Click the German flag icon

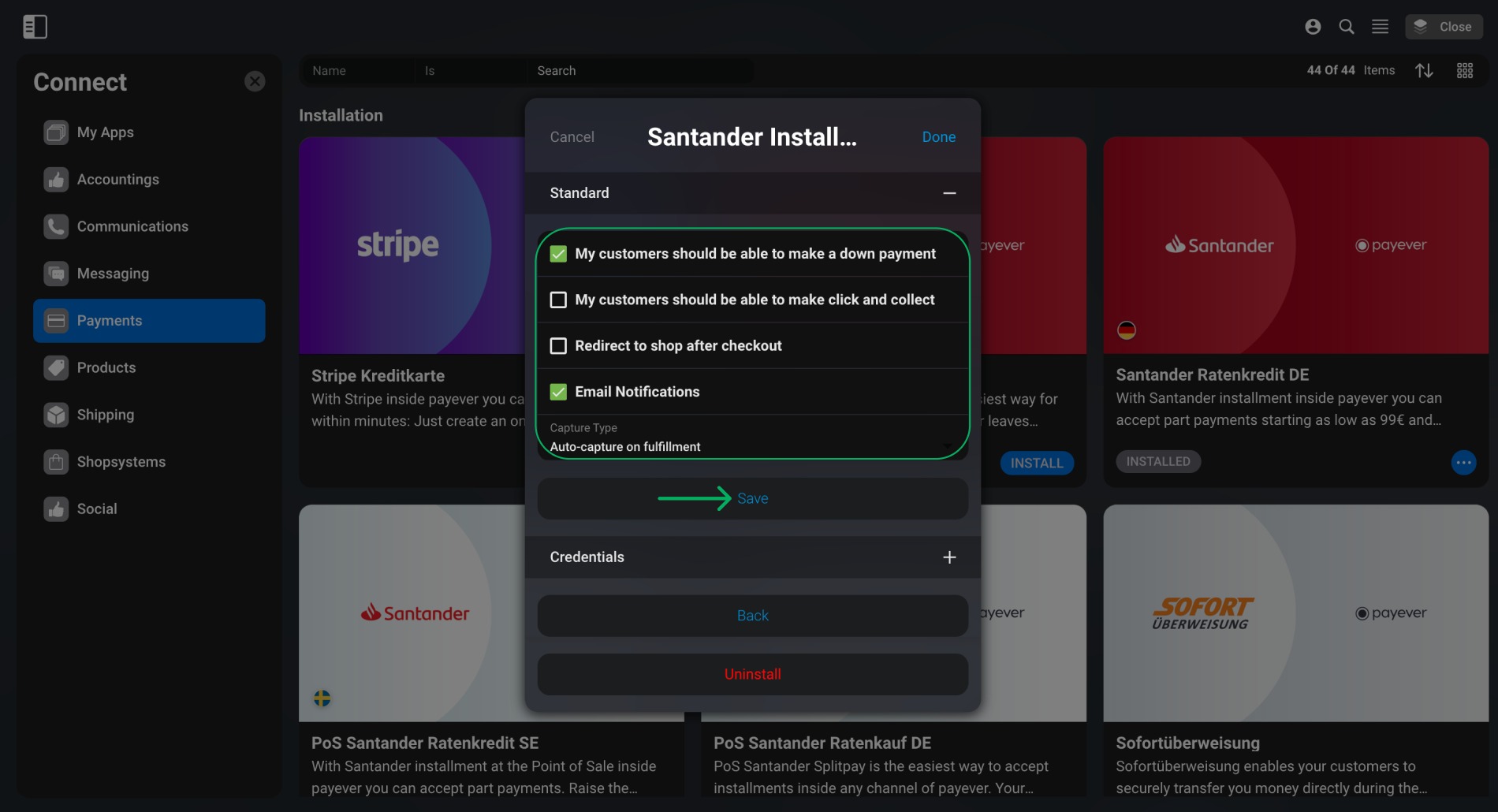pos(1127,330)
